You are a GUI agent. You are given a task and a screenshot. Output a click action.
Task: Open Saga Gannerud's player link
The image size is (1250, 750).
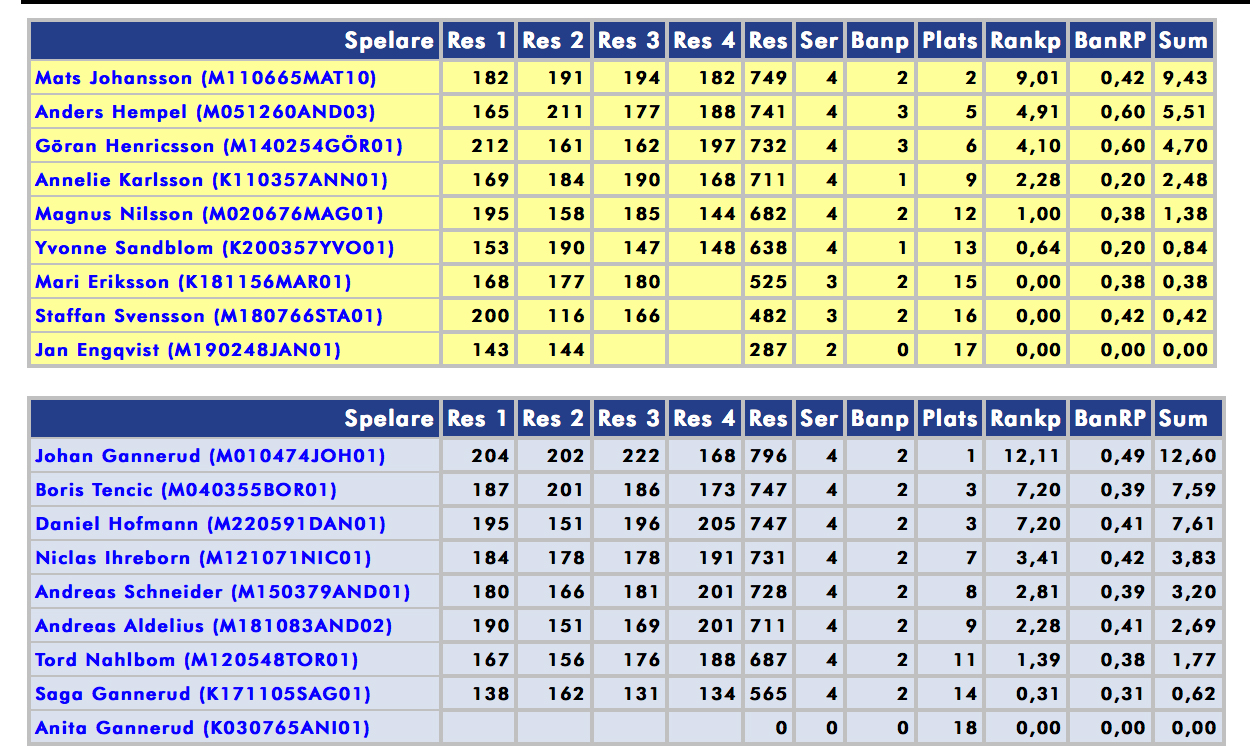click(203, 694)
